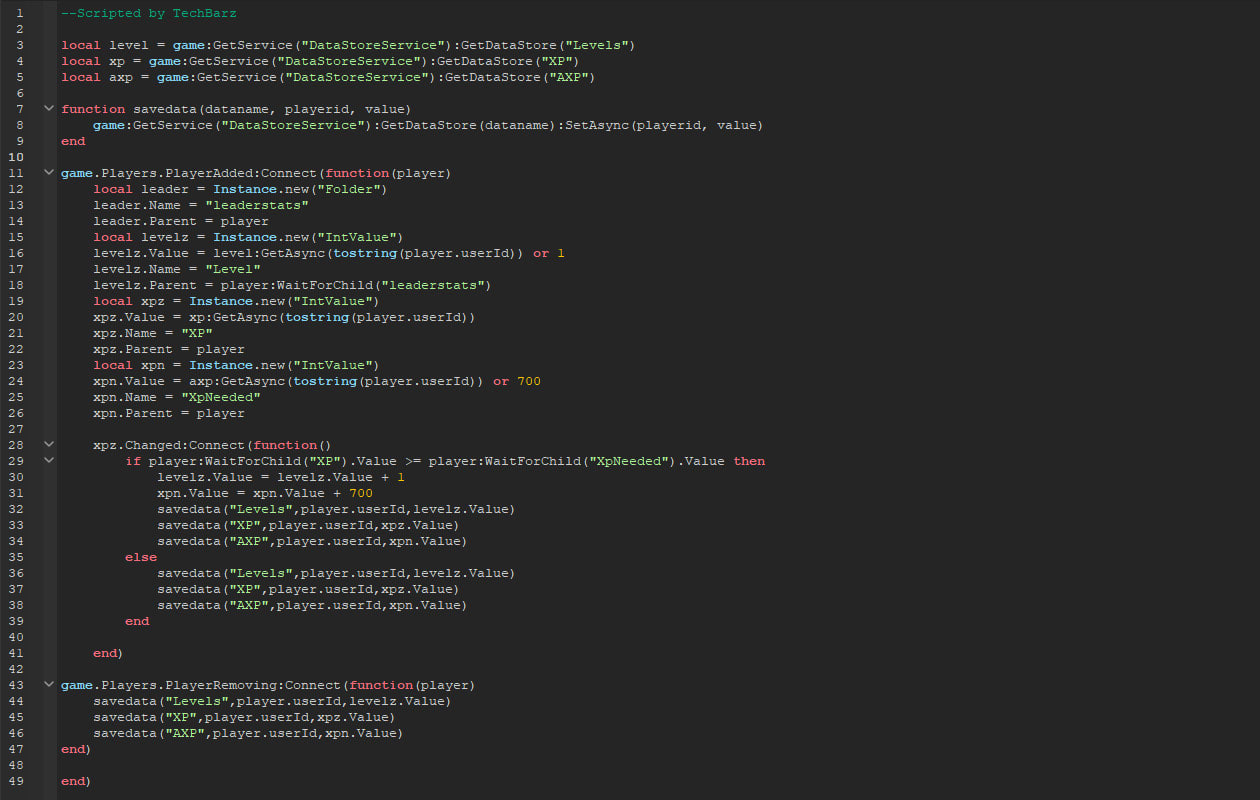Click 'leader.Parent = player' line

click(x=181, y=222)
